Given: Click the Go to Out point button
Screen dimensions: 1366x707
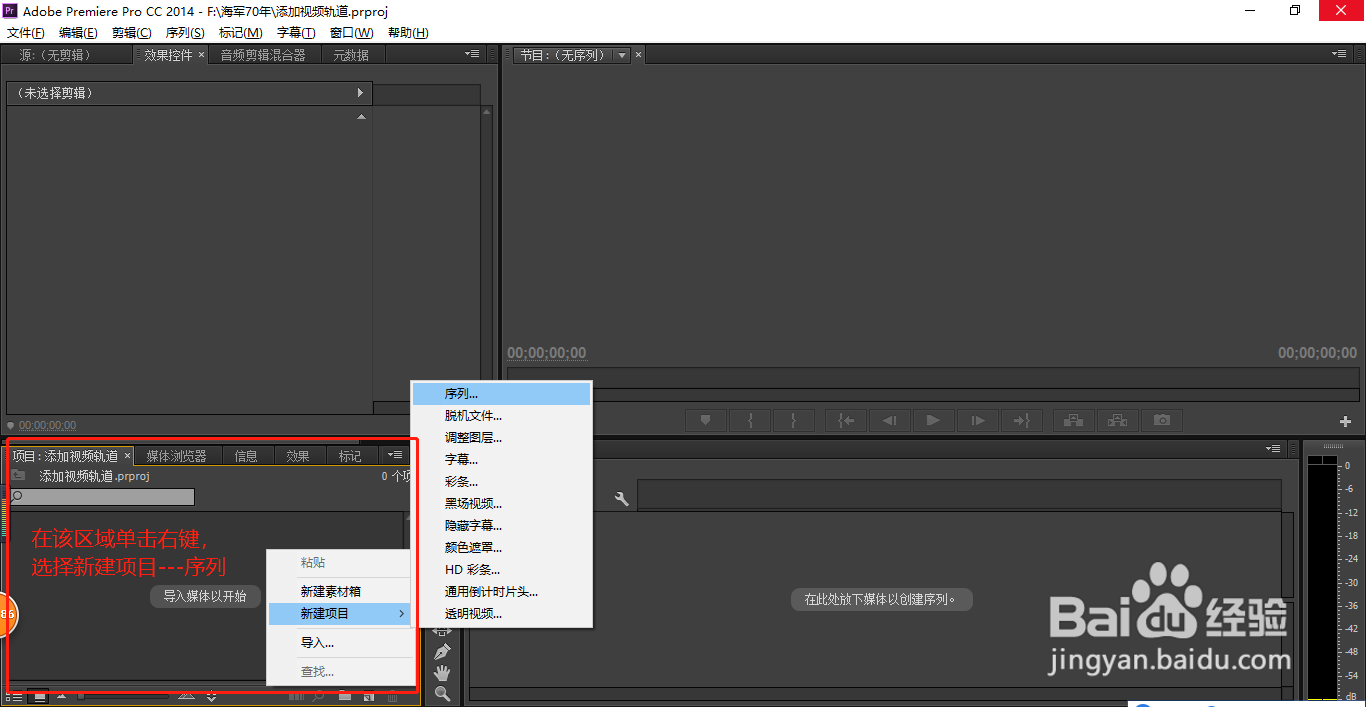Looking at the screenshot, I should [x=1022, y=420].
